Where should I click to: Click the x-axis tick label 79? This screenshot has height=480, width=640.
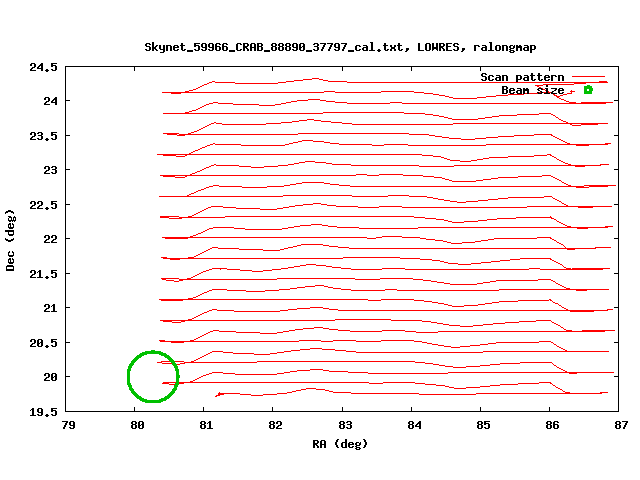(x=69, y=425)
